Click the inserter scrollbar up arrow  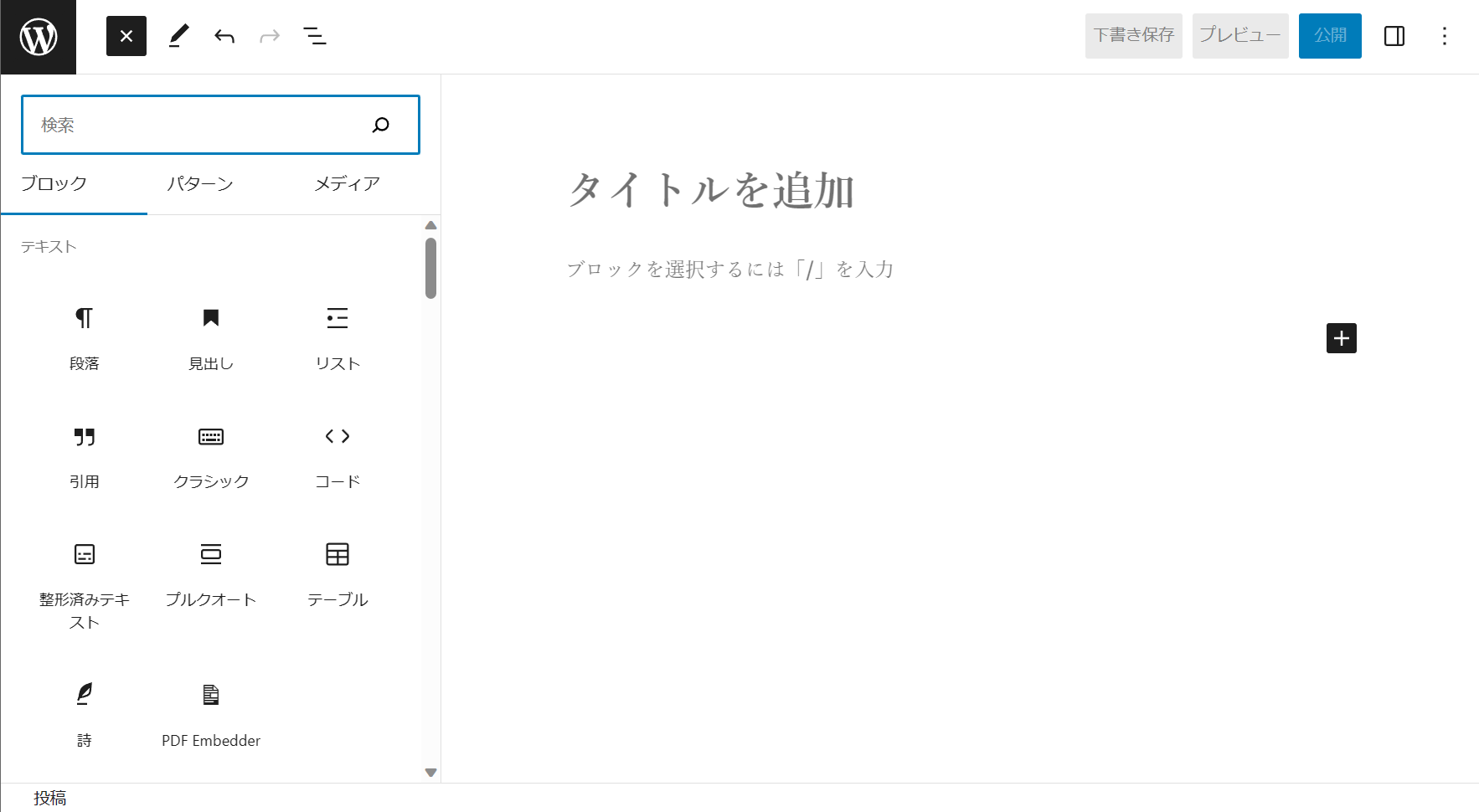[430, 225]
